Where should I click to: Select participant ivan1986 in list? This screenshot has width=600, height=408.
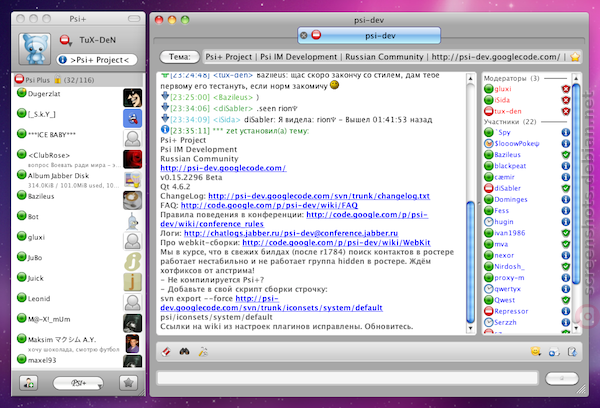[x=527, y=233]
